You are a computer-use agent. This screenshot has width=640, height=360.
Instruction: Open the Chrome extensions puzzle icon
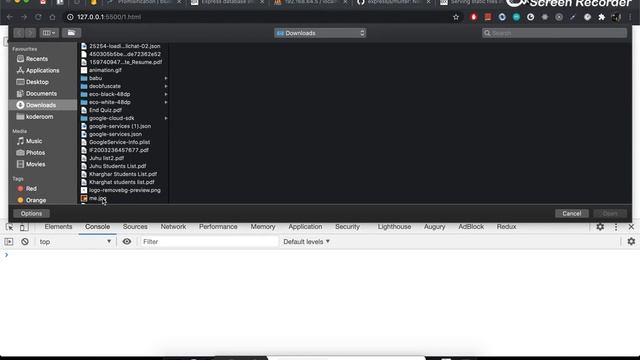[x=602, y=17]
